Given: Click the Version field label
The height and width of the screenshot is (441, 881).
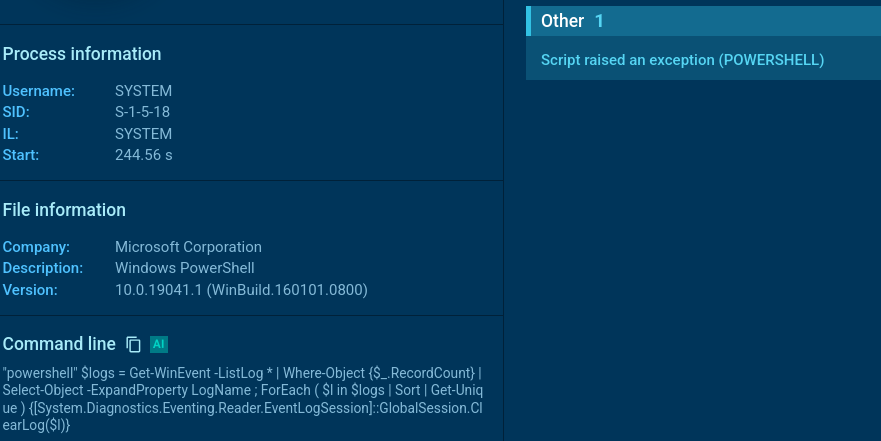Looking at the screenshot, I should click(30, 290).
